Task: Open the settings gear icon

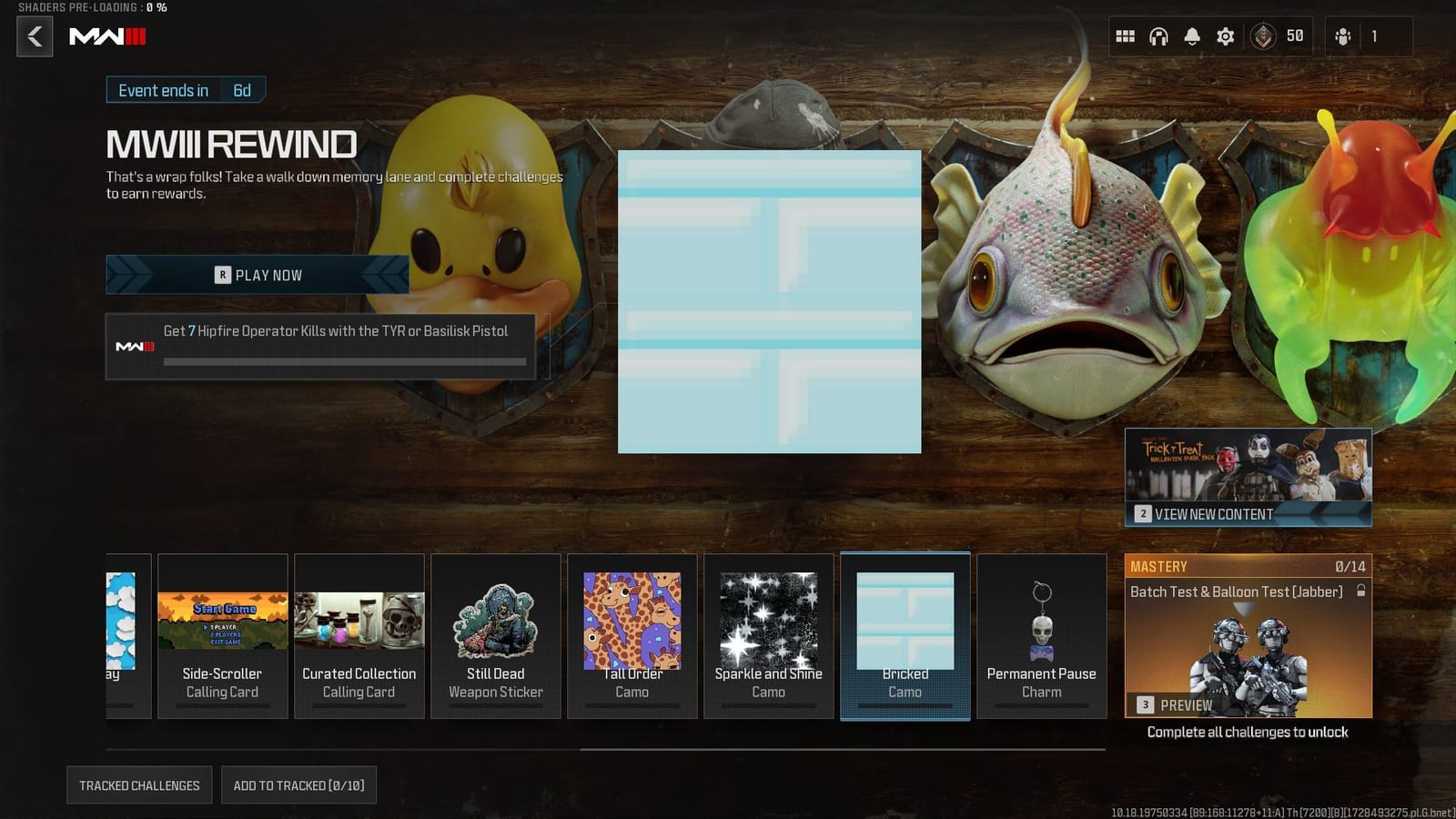Action: (x=1226, y=36)
